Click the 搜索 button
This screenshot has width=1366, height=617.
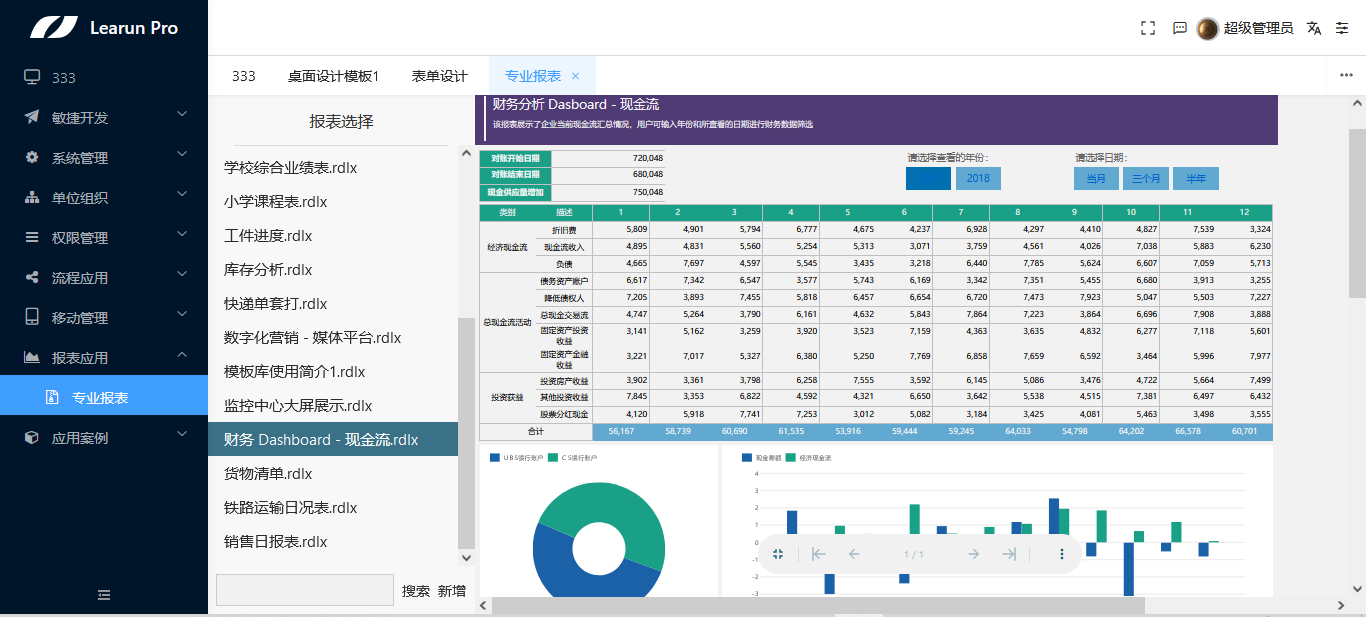pyautogui.click(x=416, y=591)
